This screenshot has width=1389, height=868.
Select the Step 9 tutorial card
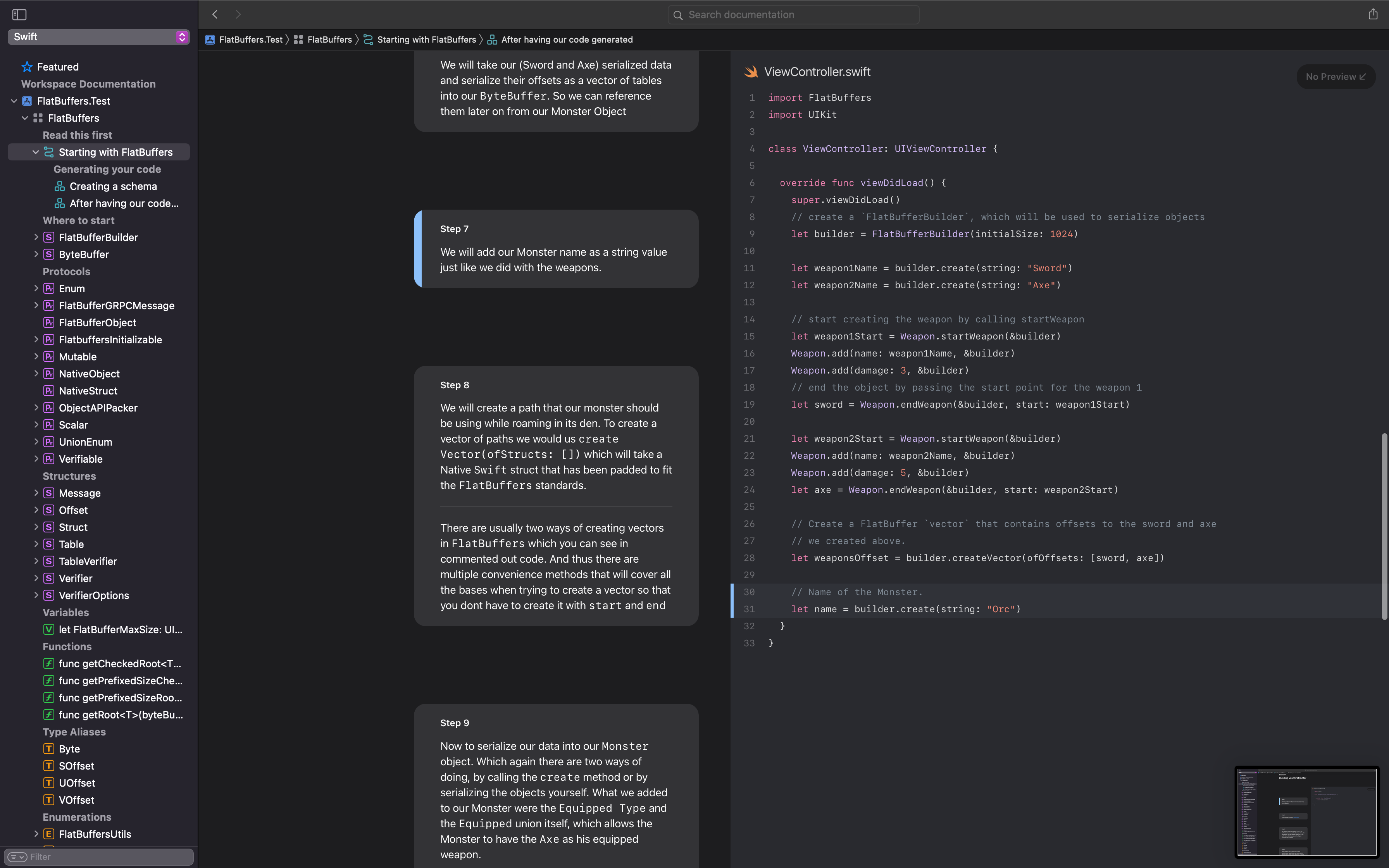click(x=556, y=786)
